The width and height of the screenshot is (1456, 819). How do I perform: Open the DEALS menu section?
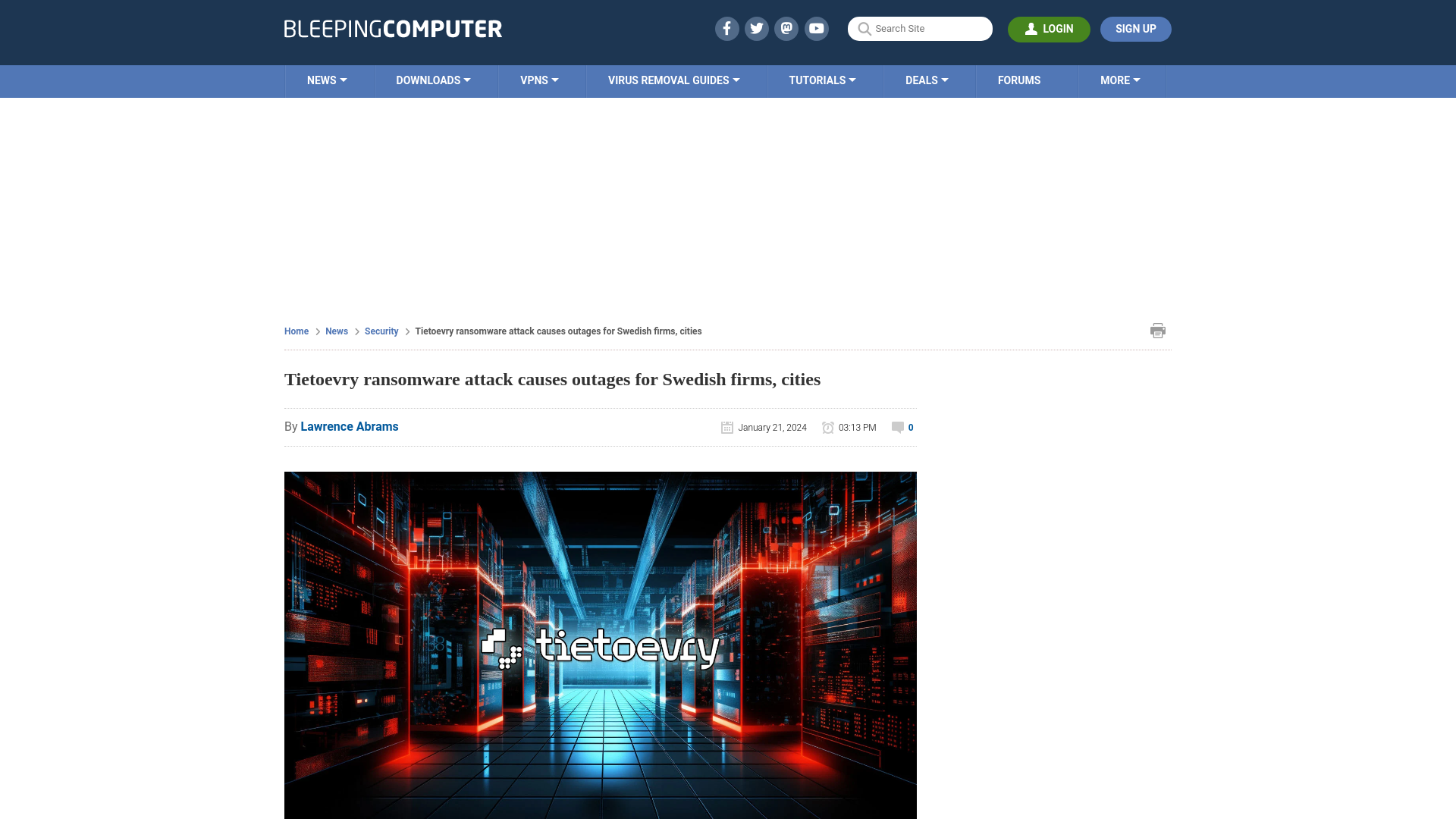click(x=927, y=81)
